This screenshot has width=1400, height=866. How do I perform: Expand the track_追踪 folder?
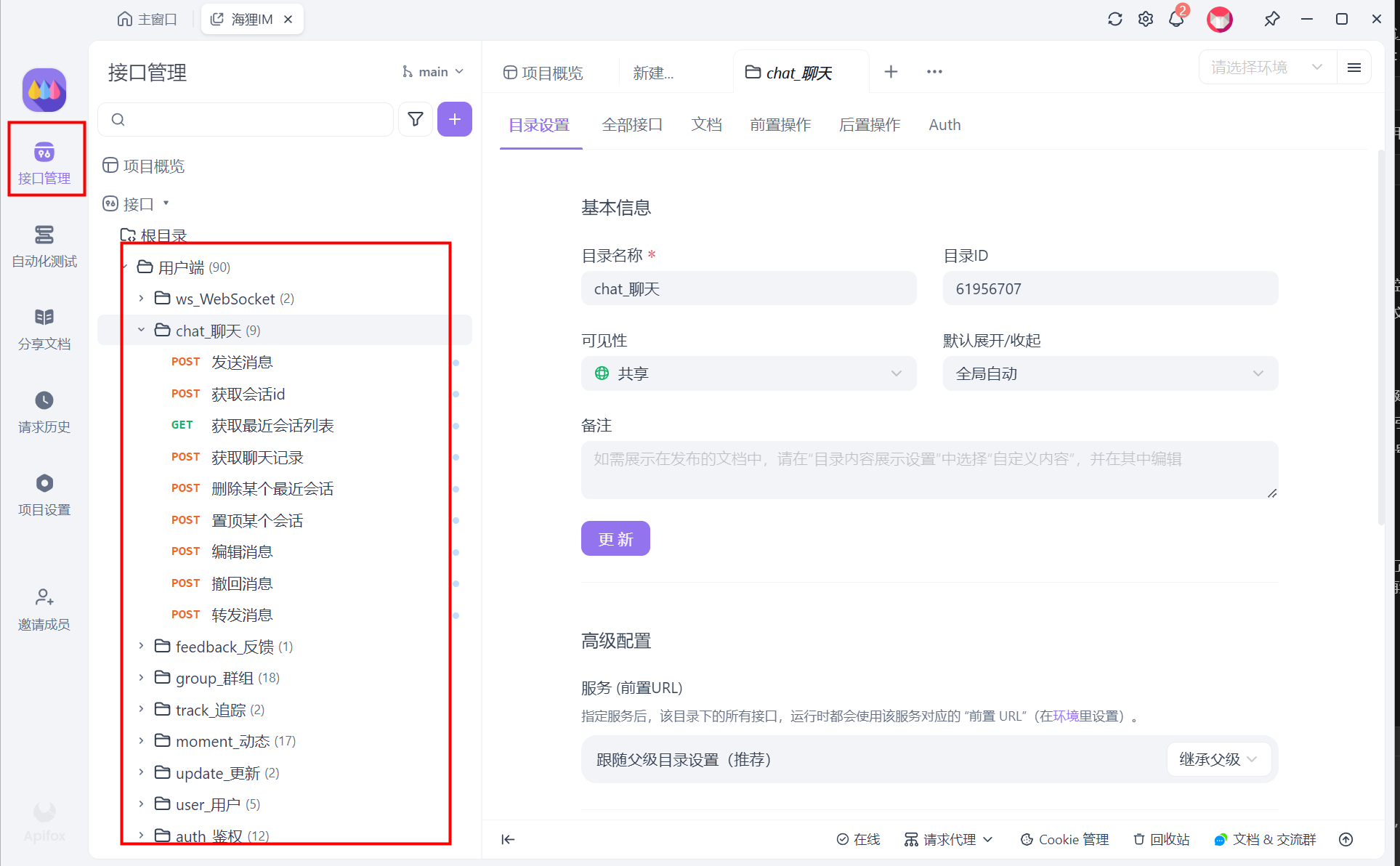(141, 710)
